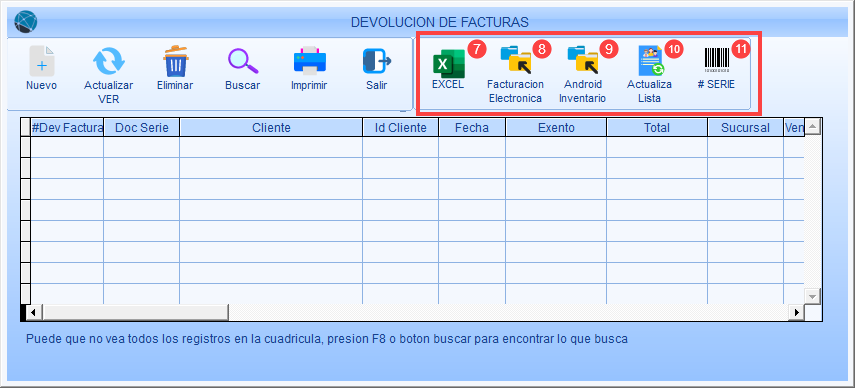Click the first empty Cliente cell
The width and height of the screenshot is (855, 388).
click(x=271, y=147)
